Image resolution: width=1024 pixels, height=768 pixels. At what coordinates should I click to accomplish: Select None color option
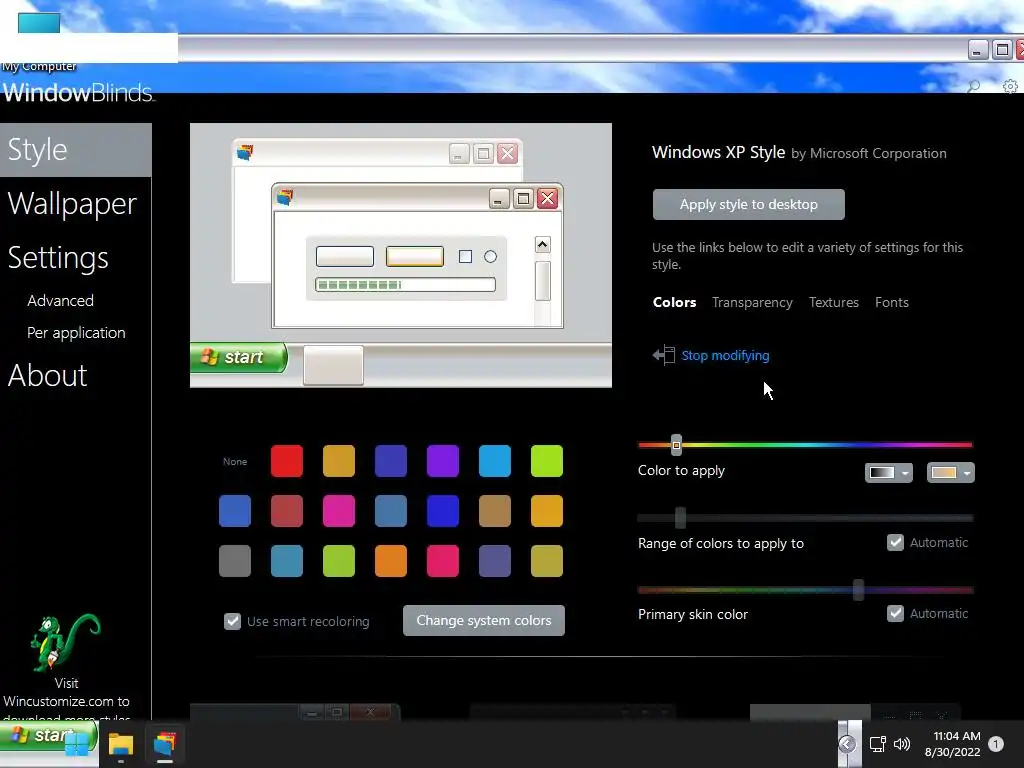[234, 461]
